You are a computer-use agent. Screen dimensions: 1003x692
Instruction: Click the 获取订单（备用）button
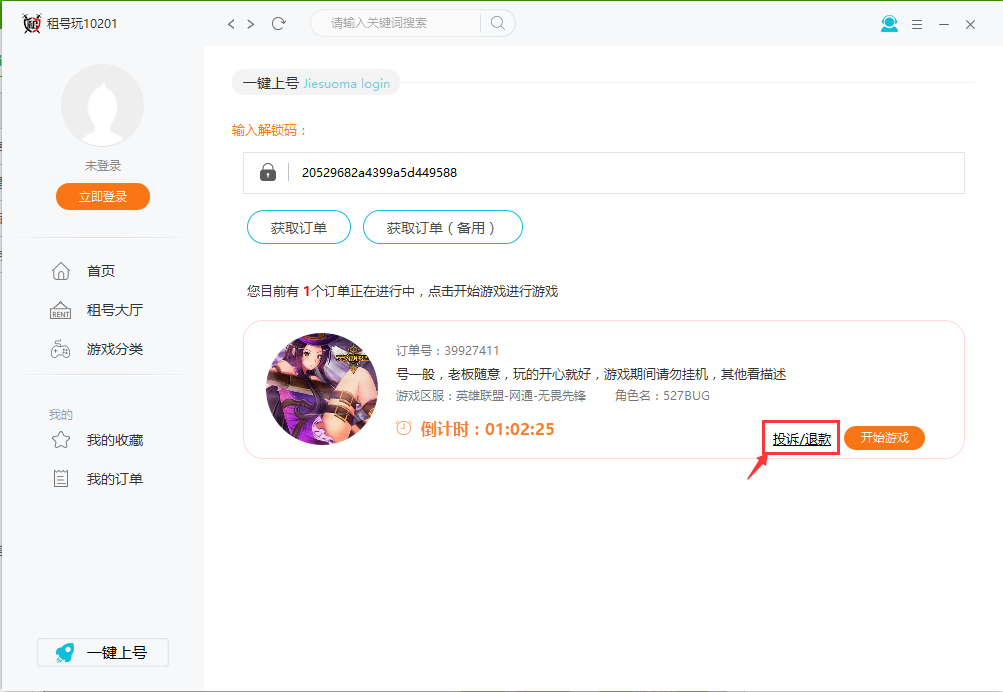pyautogui.click(x=443, y=227)
